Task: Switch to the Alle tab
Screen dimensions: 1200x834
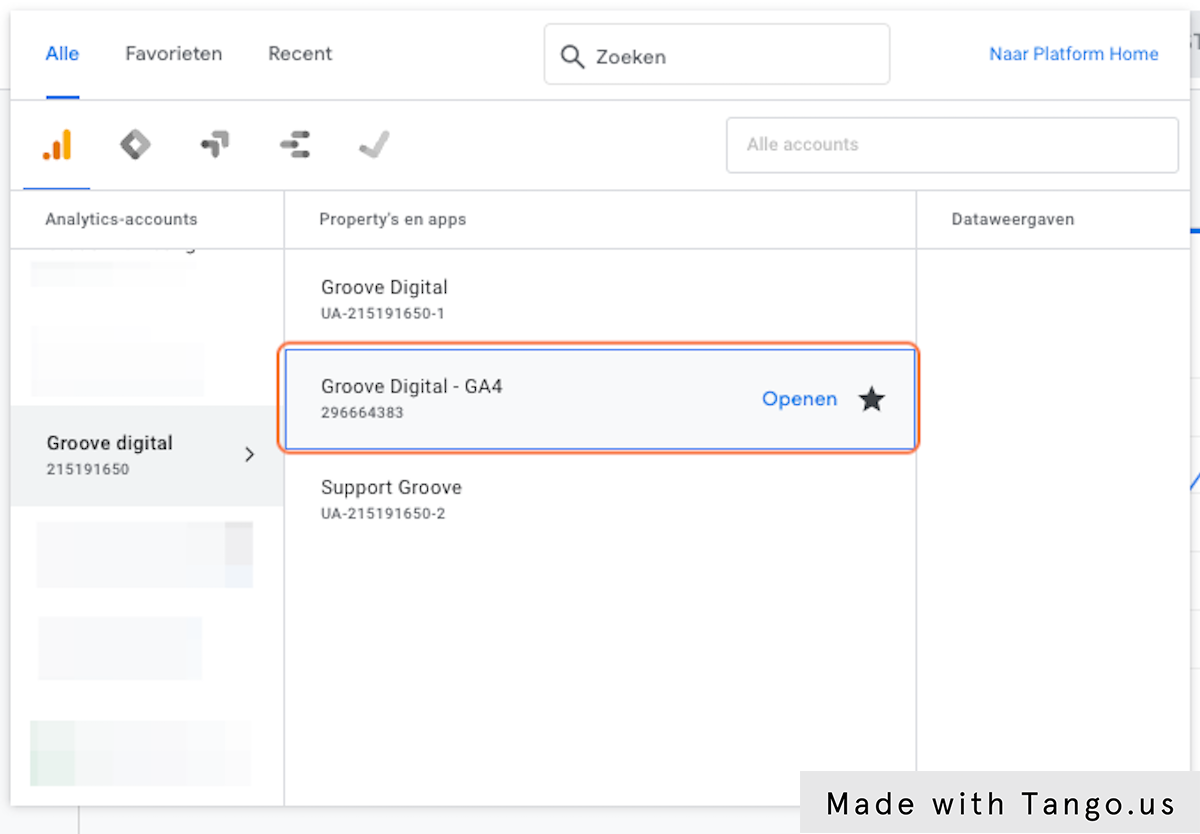Action: pos(62,54)
